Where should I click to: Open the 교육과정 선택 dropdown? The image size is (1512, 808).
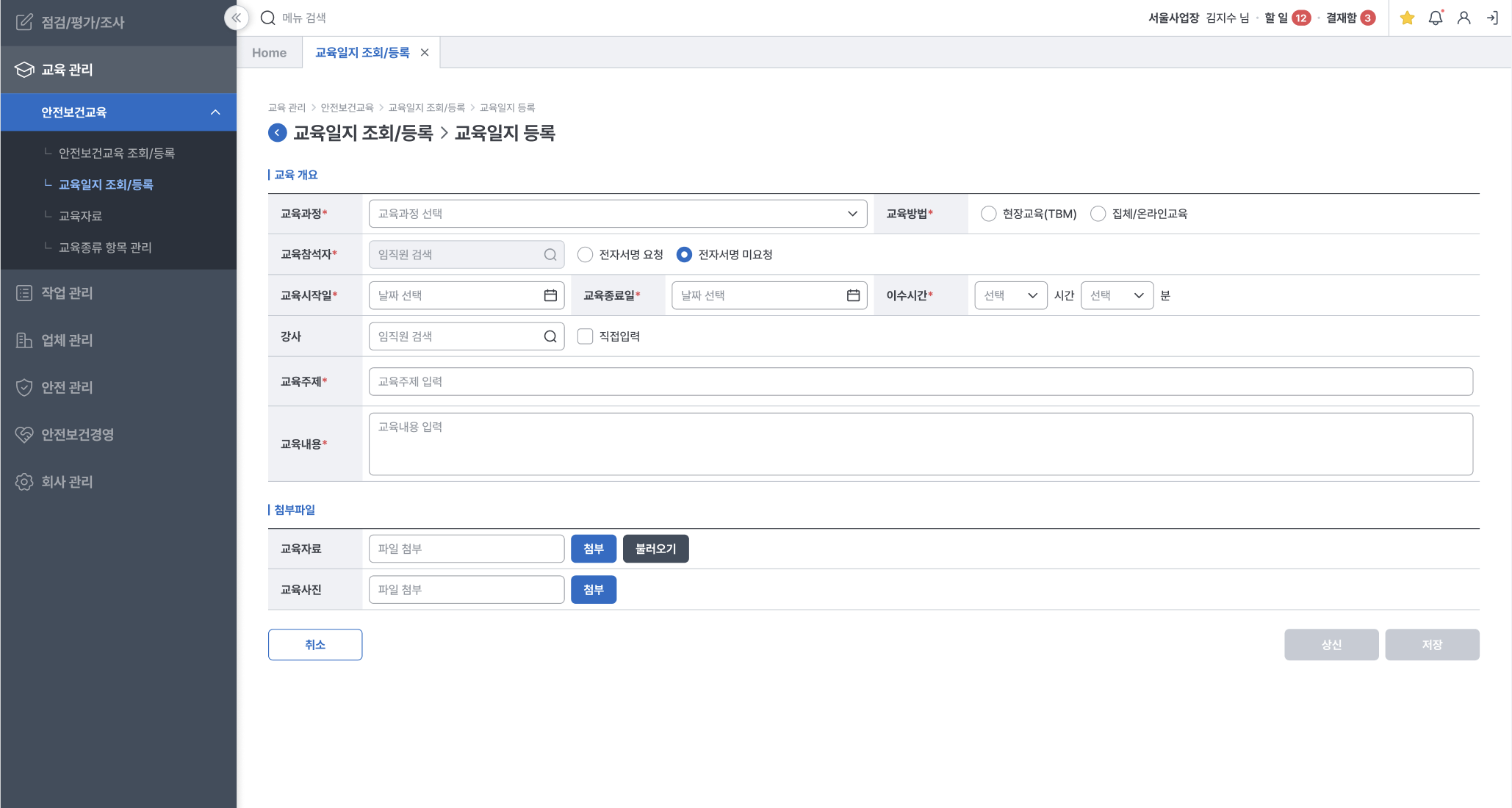(x=617, y=214)
